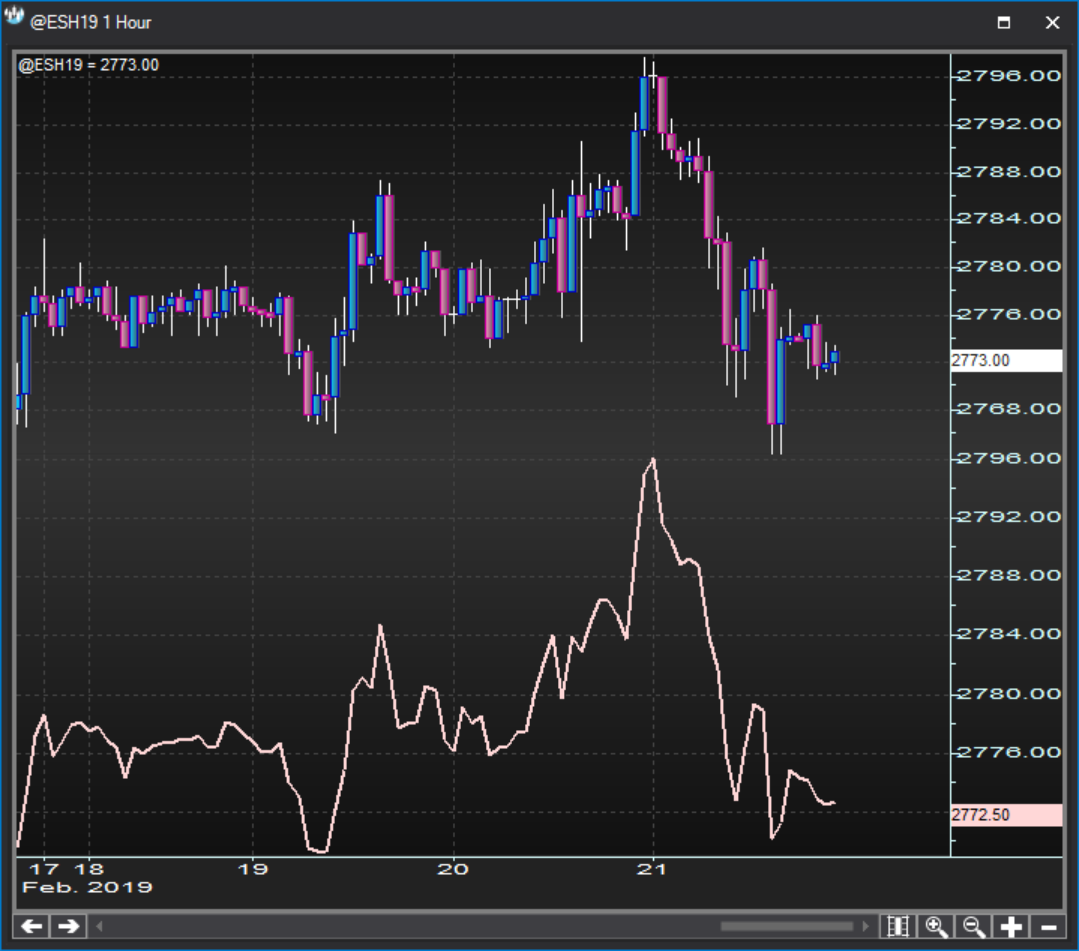Click the large plus icon in bottom toolbar

click(x=1011, y=926)
